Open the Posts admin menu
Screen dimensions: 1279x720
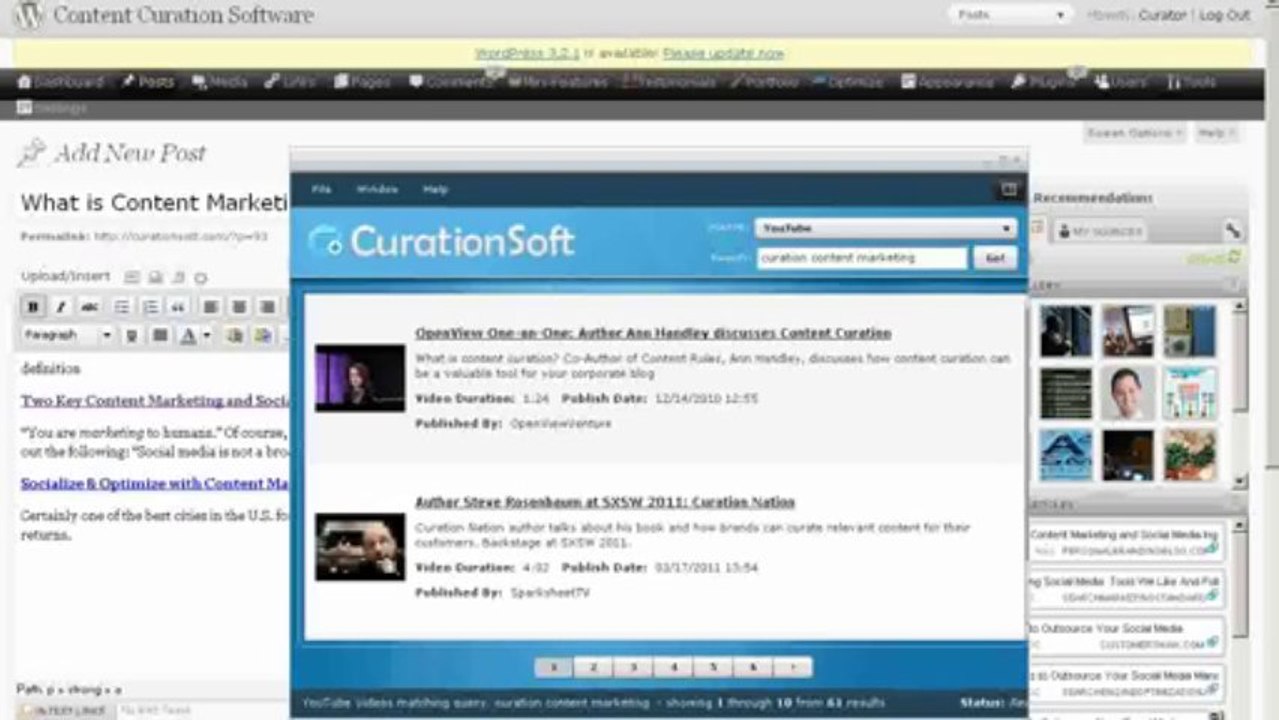(x=147, y=82)
